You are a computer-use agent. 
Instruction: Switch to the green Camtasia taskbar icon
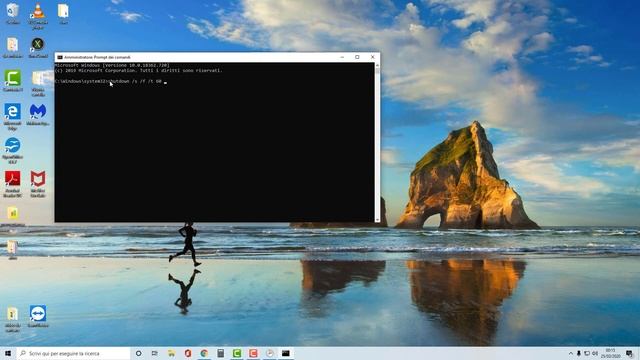coord(237,353)
